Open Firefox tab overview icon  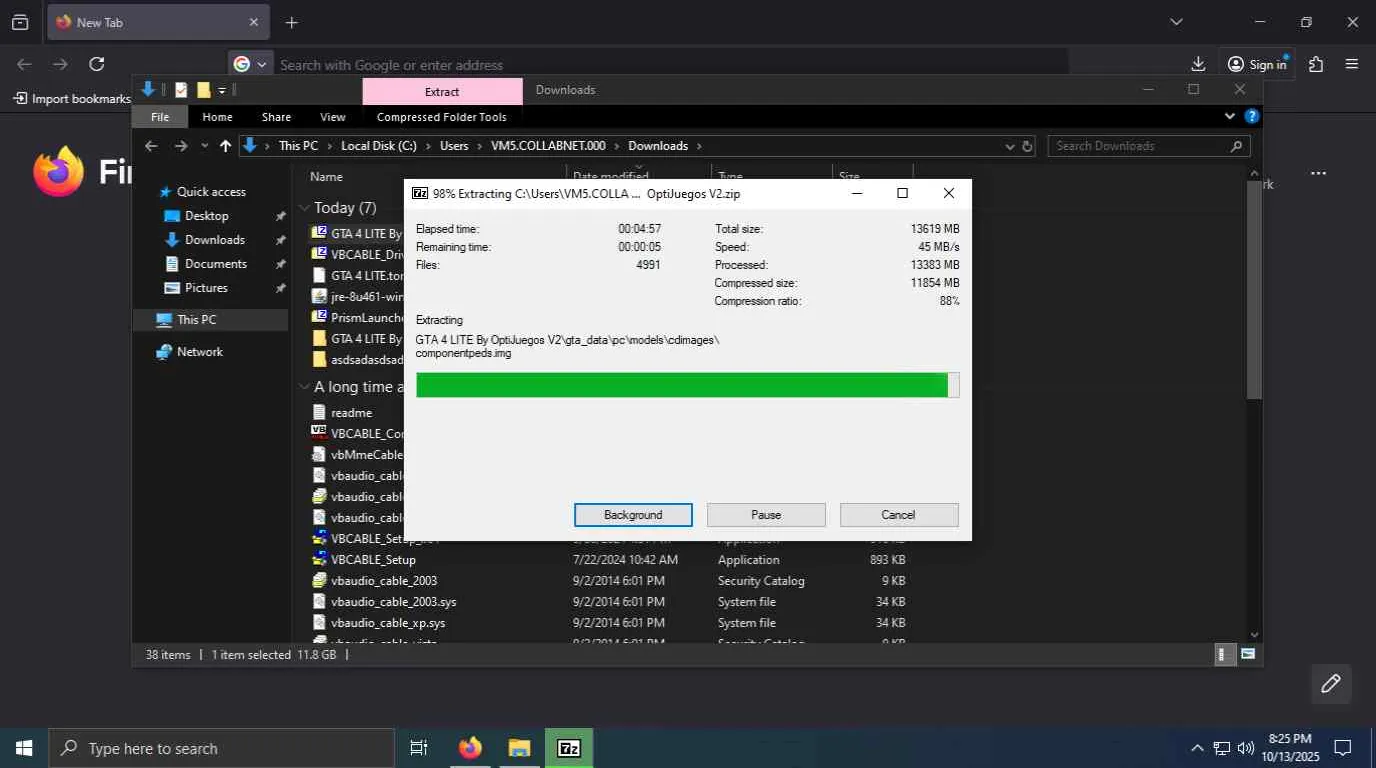tap(20, 22)
